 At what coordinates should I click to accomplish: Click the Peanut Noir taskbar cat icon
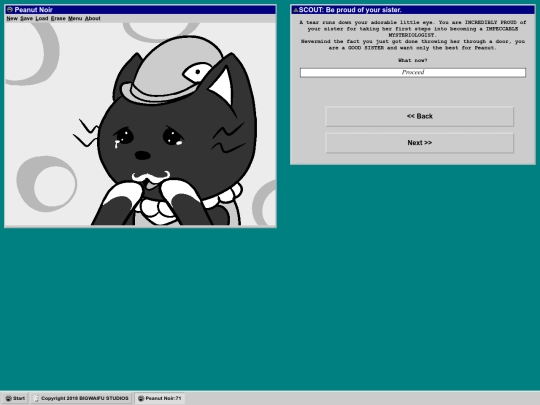[141, 398]
